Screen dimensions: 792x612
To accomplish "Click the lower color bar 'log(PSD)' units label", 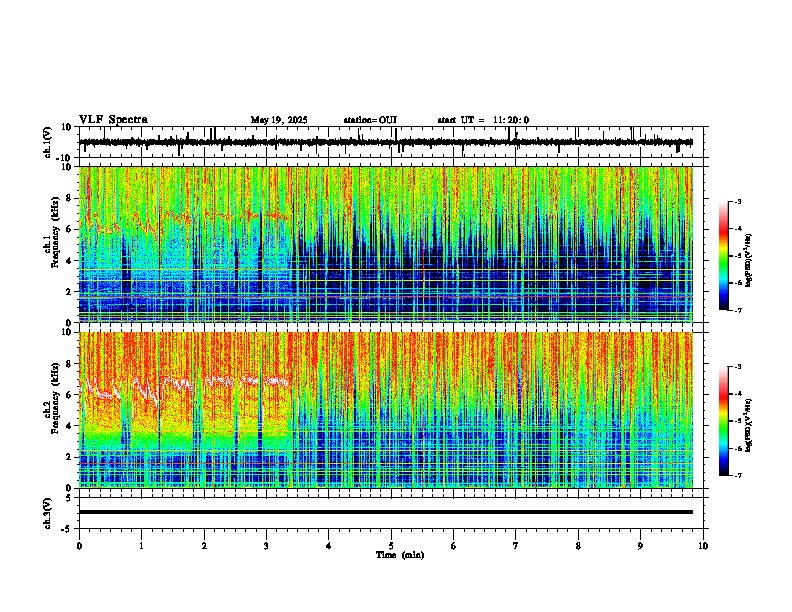I will (x=749, y=425).
